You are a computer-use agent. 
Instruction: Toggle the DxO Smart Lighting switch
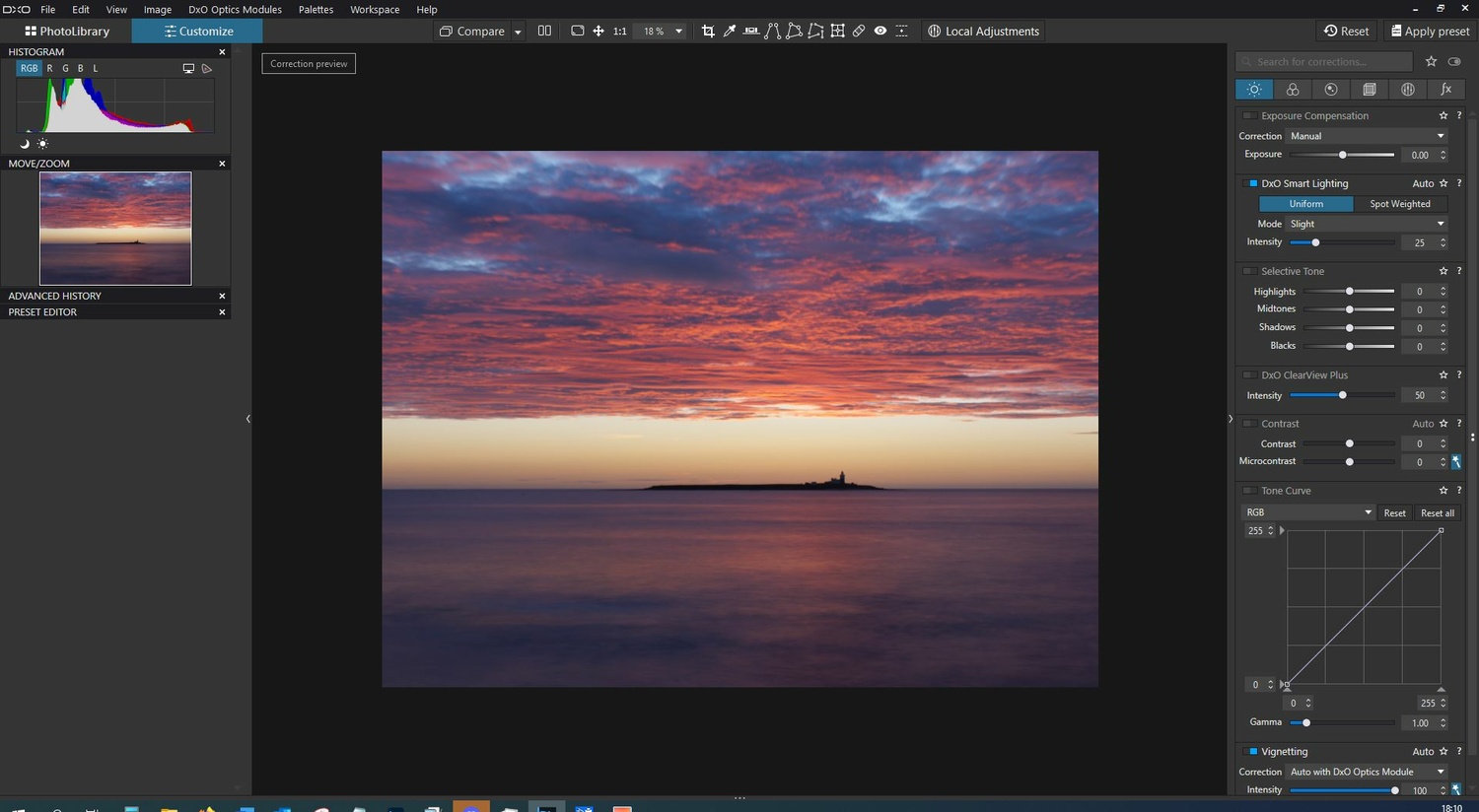(1251, 184)
